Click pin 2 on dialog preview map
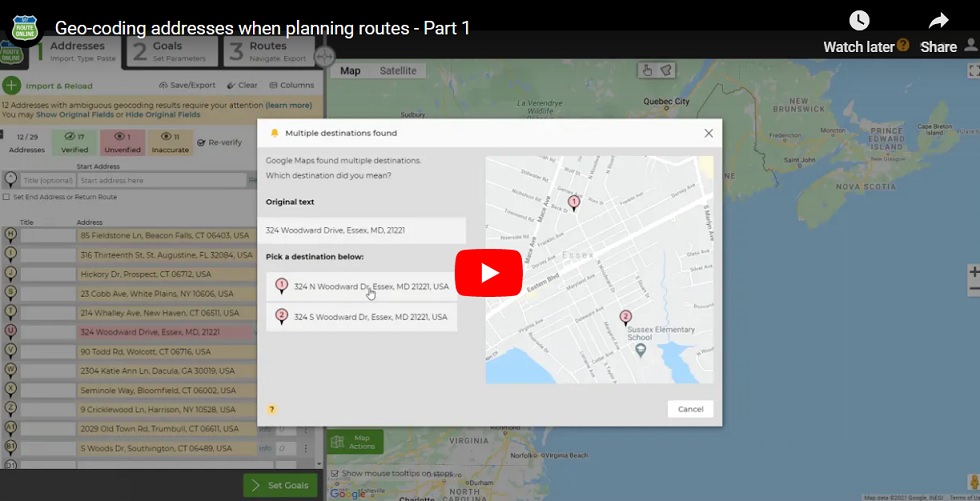980x501 pixels. click(x=625, y=319)
